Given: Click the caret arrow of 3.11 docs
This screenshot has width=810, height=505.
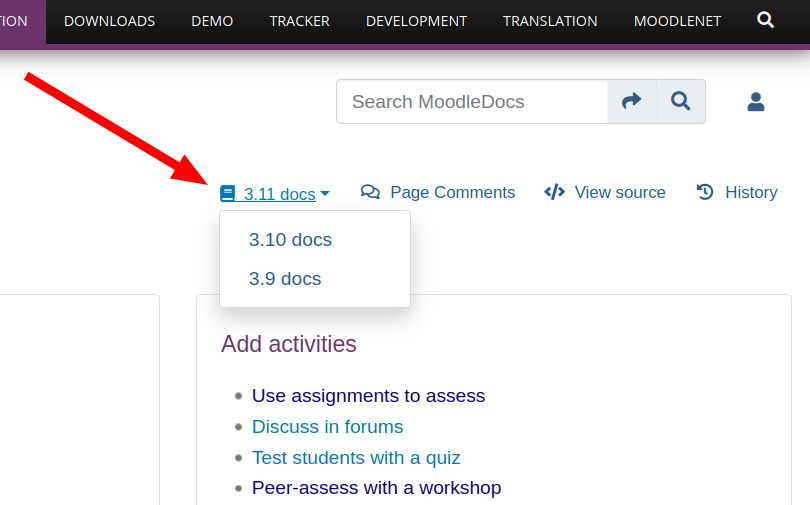Looking at the screenshot, I should (x=324, y=194).
